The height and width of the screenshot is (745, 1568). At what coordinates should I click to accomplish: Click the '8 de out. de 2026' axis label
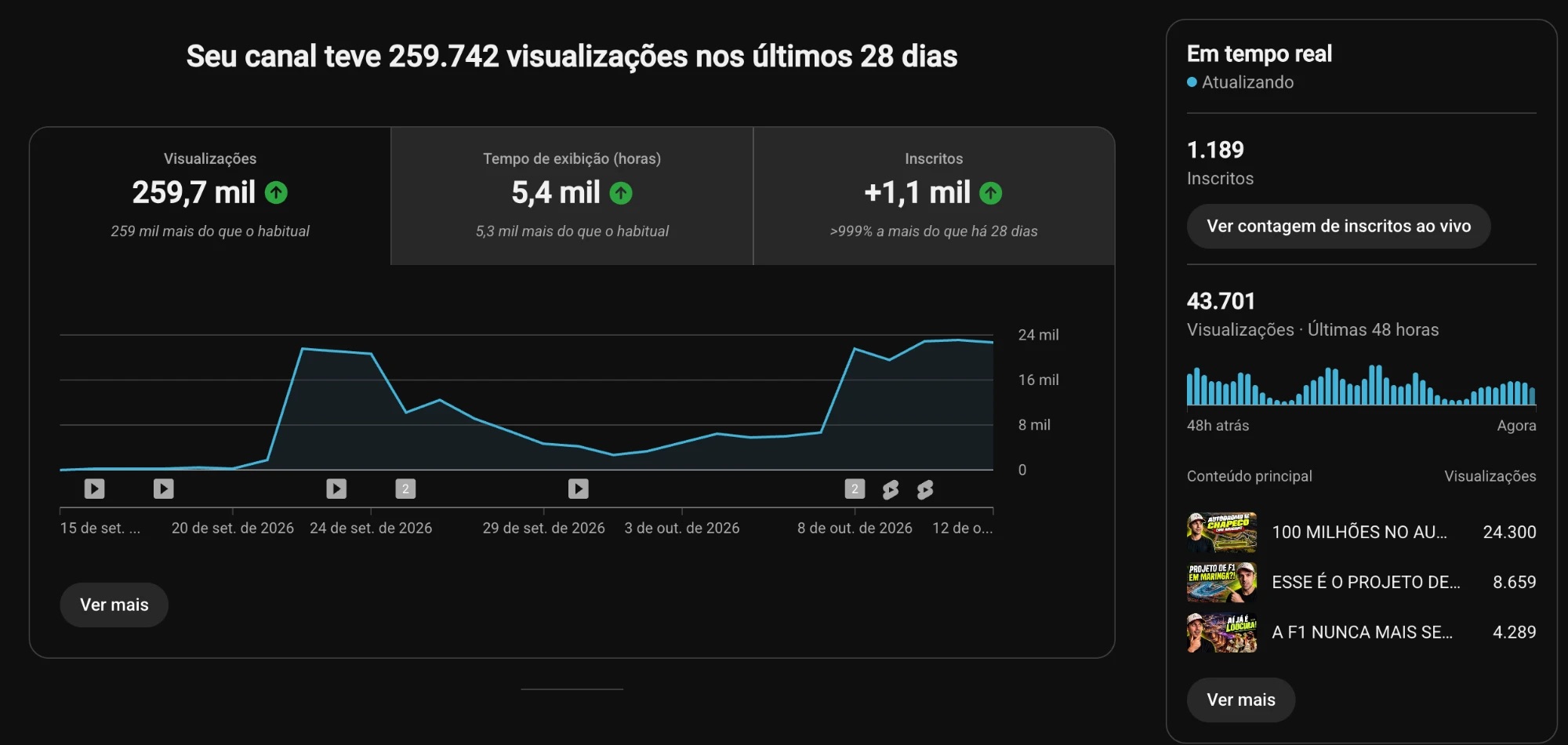[x=855, y=528]
